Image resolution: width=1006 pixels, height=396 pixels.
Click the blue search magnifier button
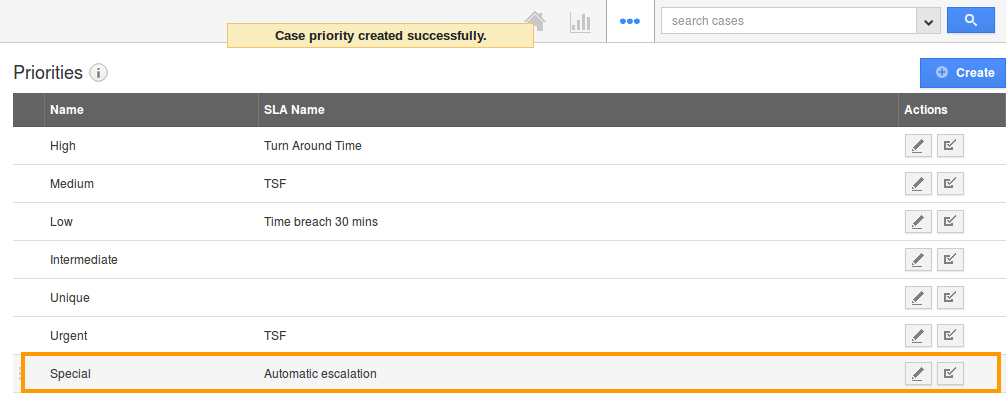click(971, 21)
